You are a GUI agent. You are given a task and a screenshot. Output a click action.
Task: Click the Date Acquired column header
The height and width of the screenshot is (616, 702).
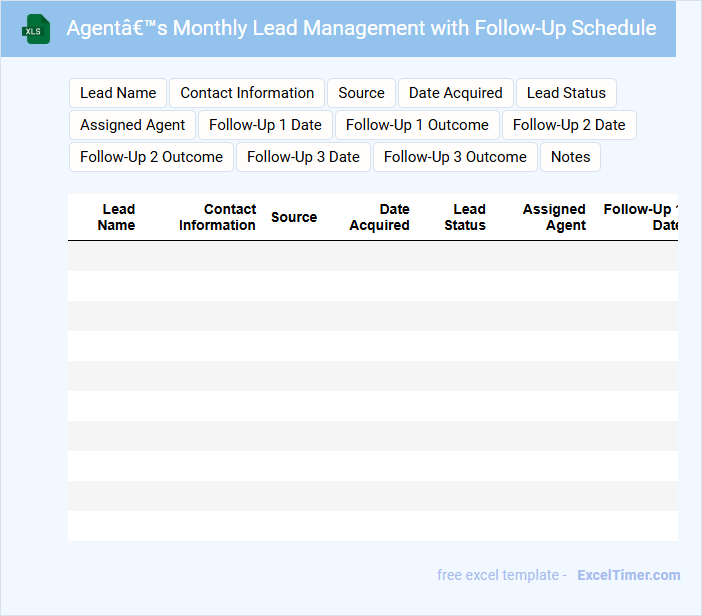click(x=380, y=217)
